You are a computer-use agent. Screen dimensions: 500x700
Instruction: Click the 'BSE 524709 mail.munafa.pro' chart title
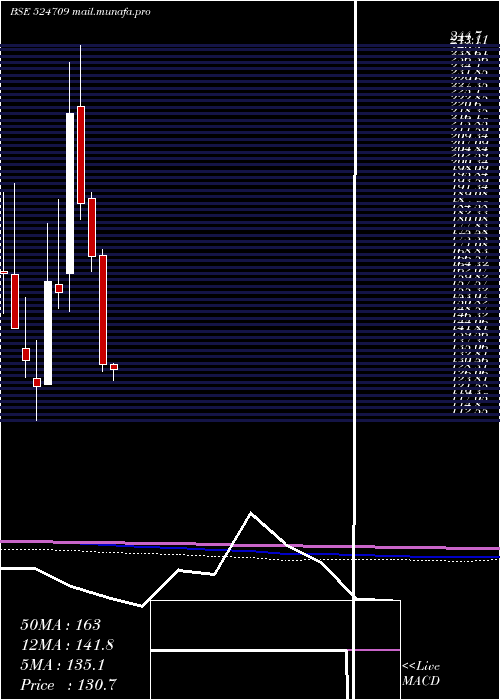80,12
